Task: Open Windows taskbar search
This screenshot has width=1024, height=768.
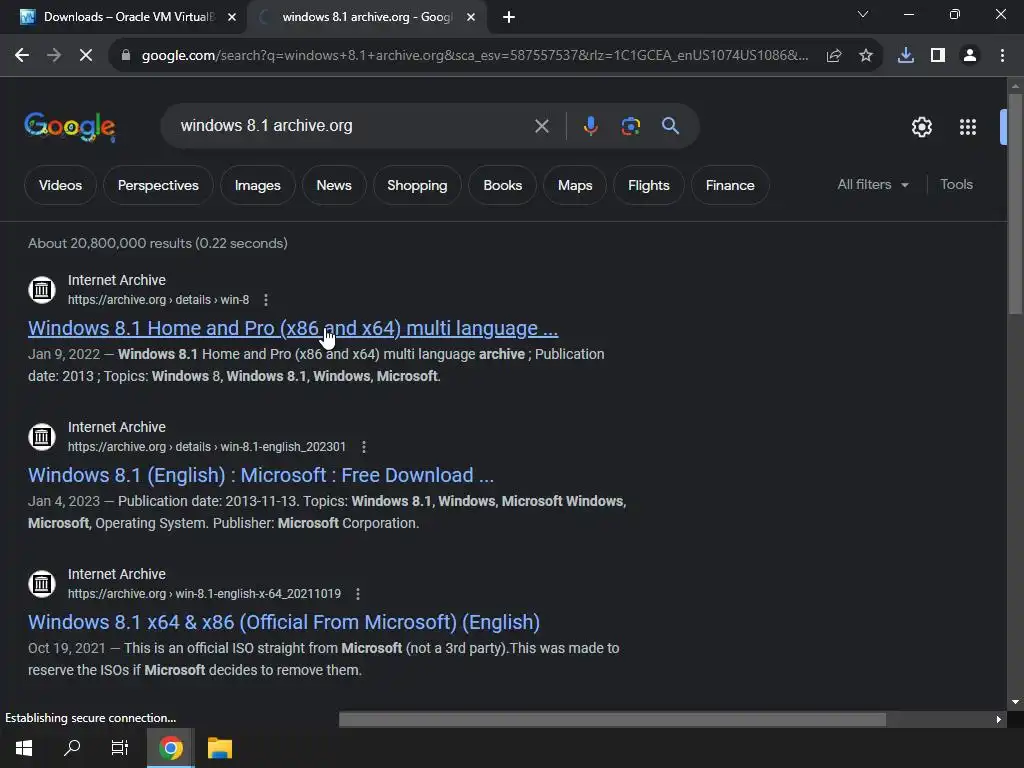Action: pyautogui.click(x=72, y=748)
